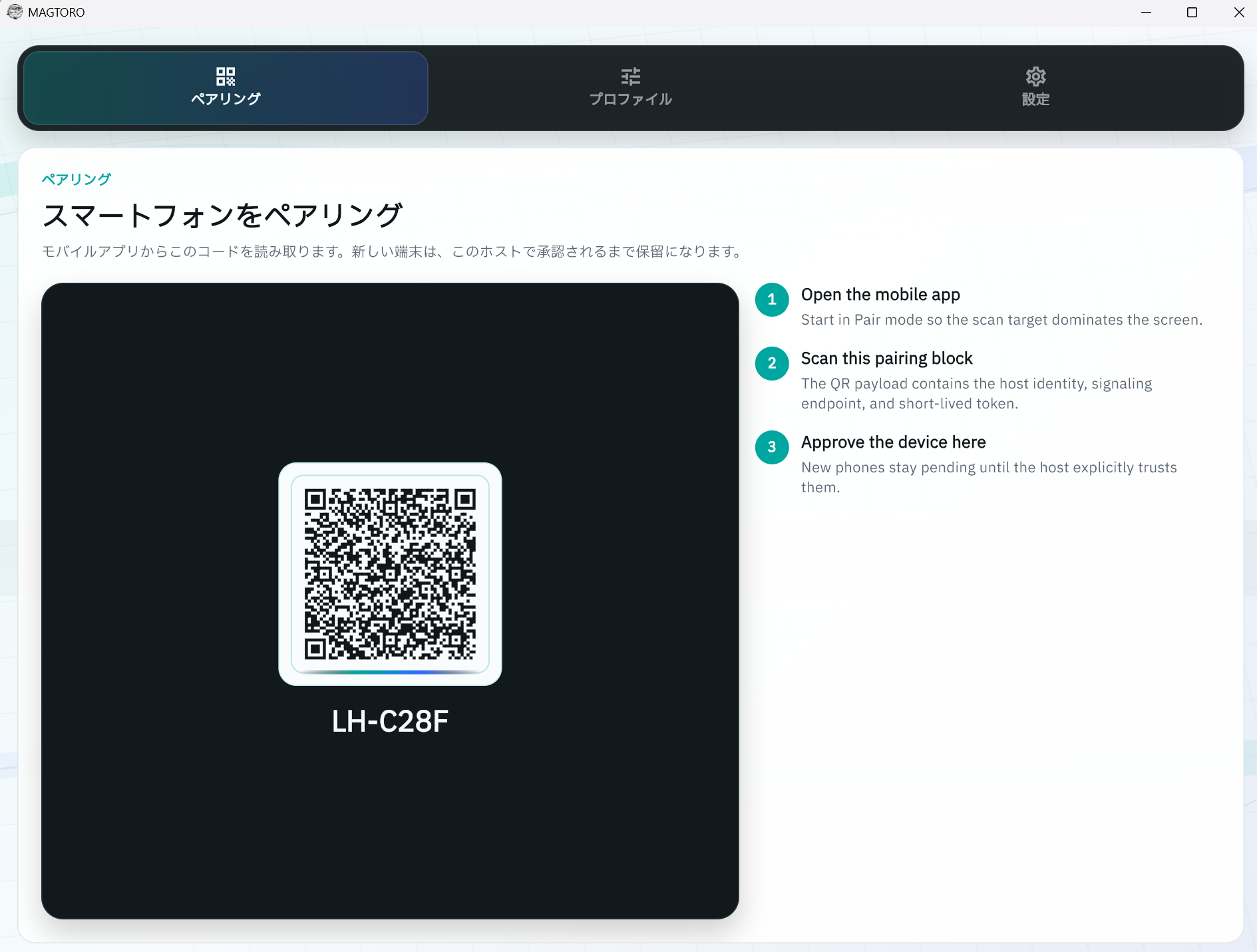The image size is (1257, 952).
Task: Open the 設定 tab
Action: tap(1035, 88)
